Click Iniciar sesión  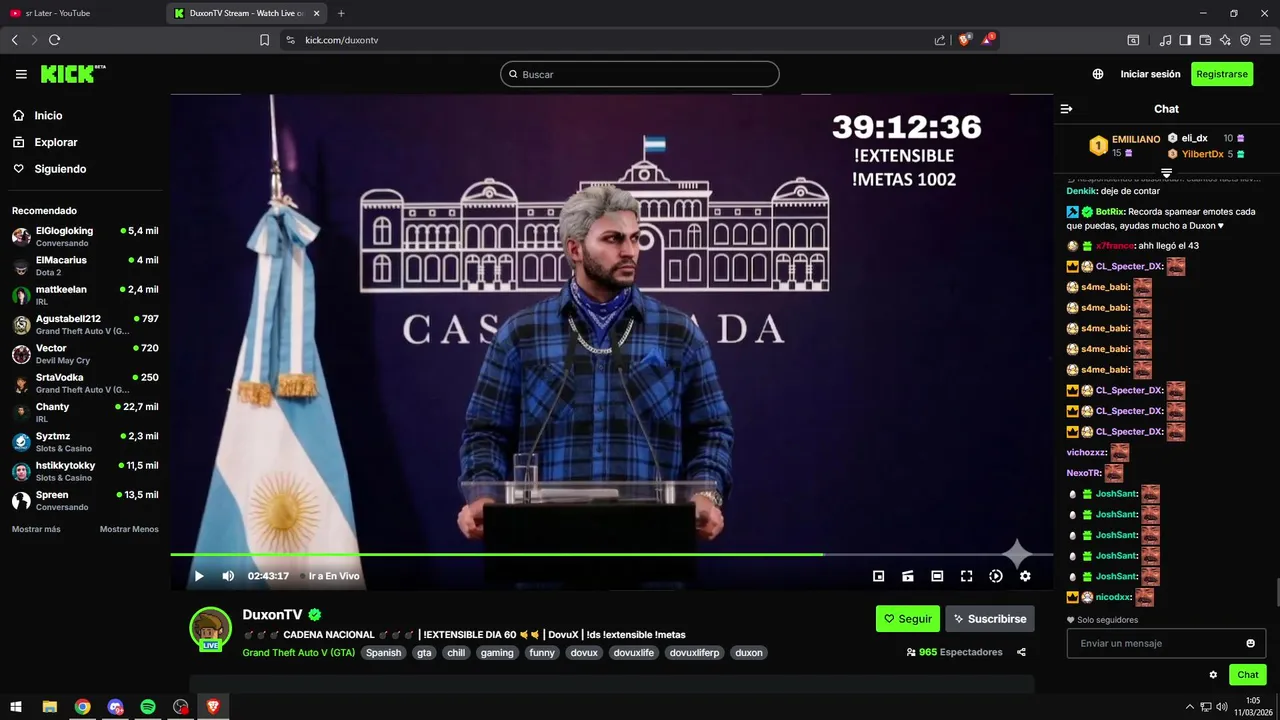[1150, 74]
